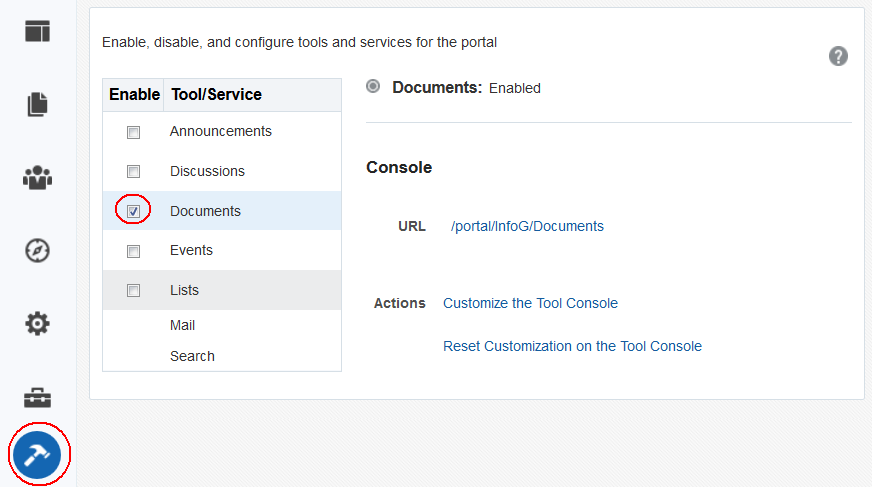Open the /portal/InfoG/Documents URL link
The height and width of the screenshot is (487, 872).
[527, 226]
